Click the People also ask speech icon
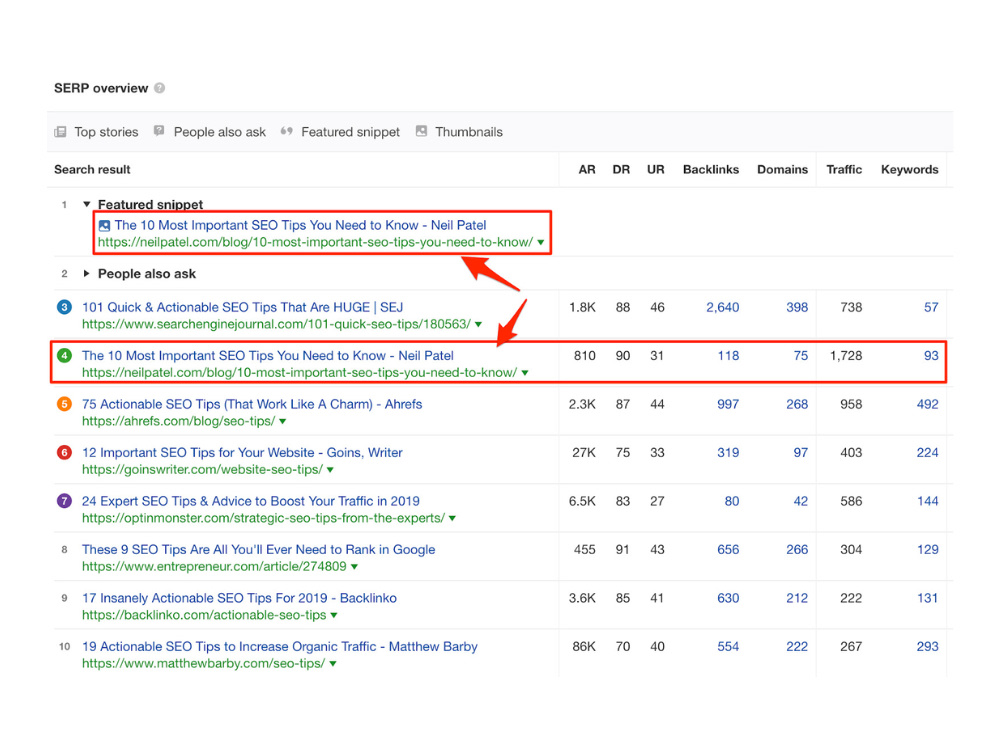The image size is (1000, 750). point(159,131)
